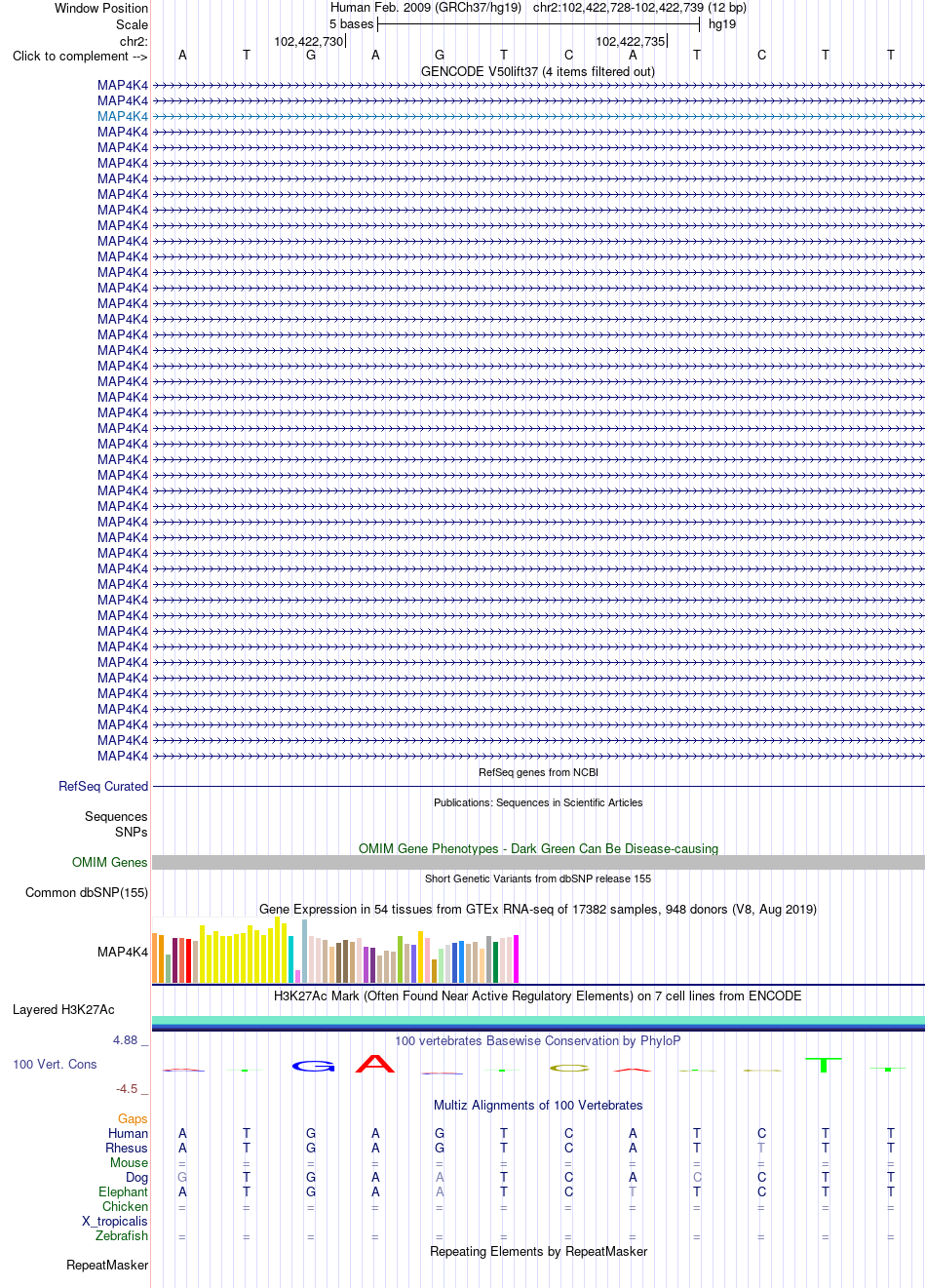Image resolution: width=926 pixels, height=1288 pixels.
Task: Click the 102,422,735 coordinate on the ruler
Action: [x=631, y=41]
